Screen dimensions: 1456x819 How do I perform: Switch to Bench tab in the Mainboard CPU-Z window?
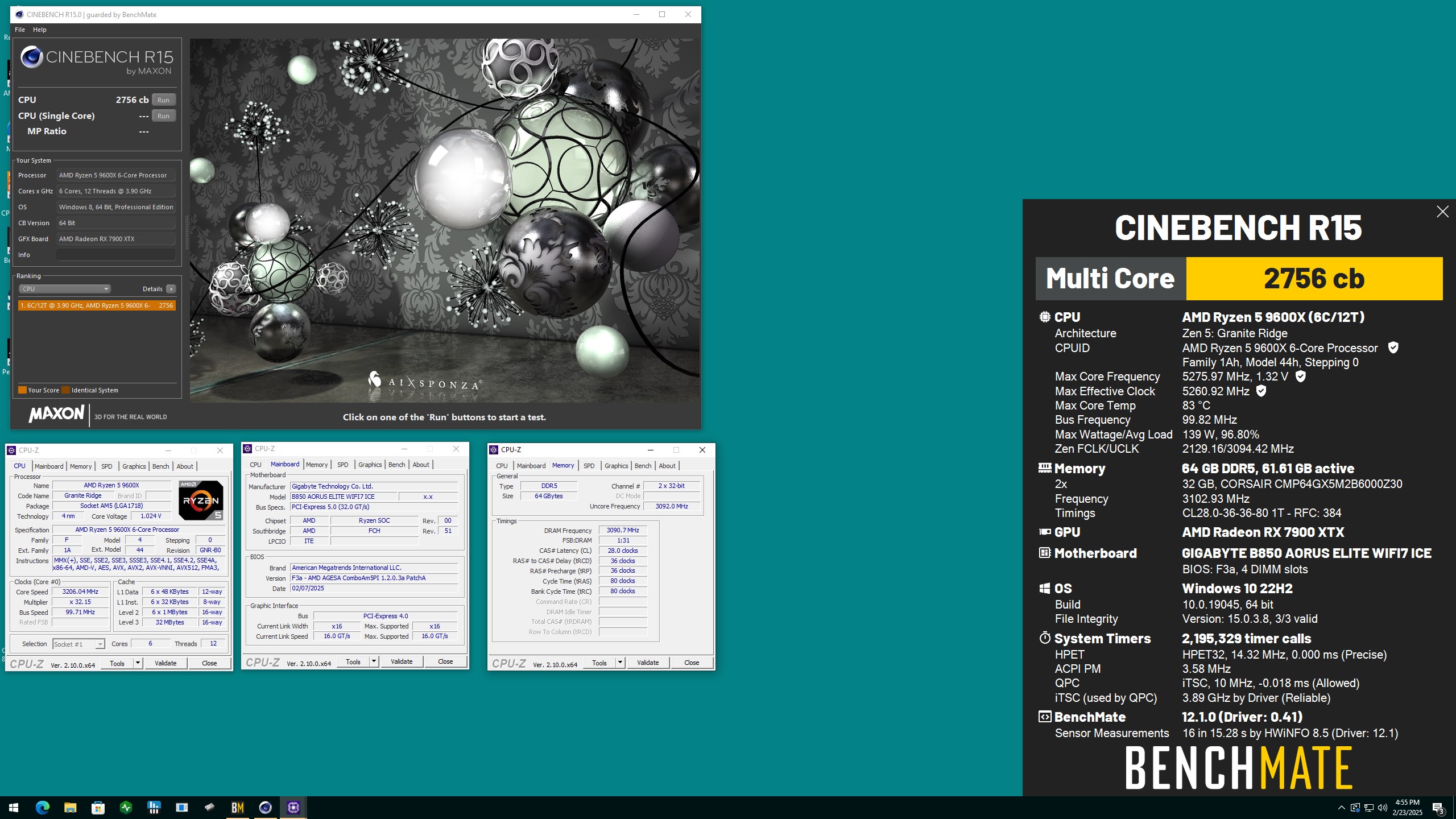[396, 465]
